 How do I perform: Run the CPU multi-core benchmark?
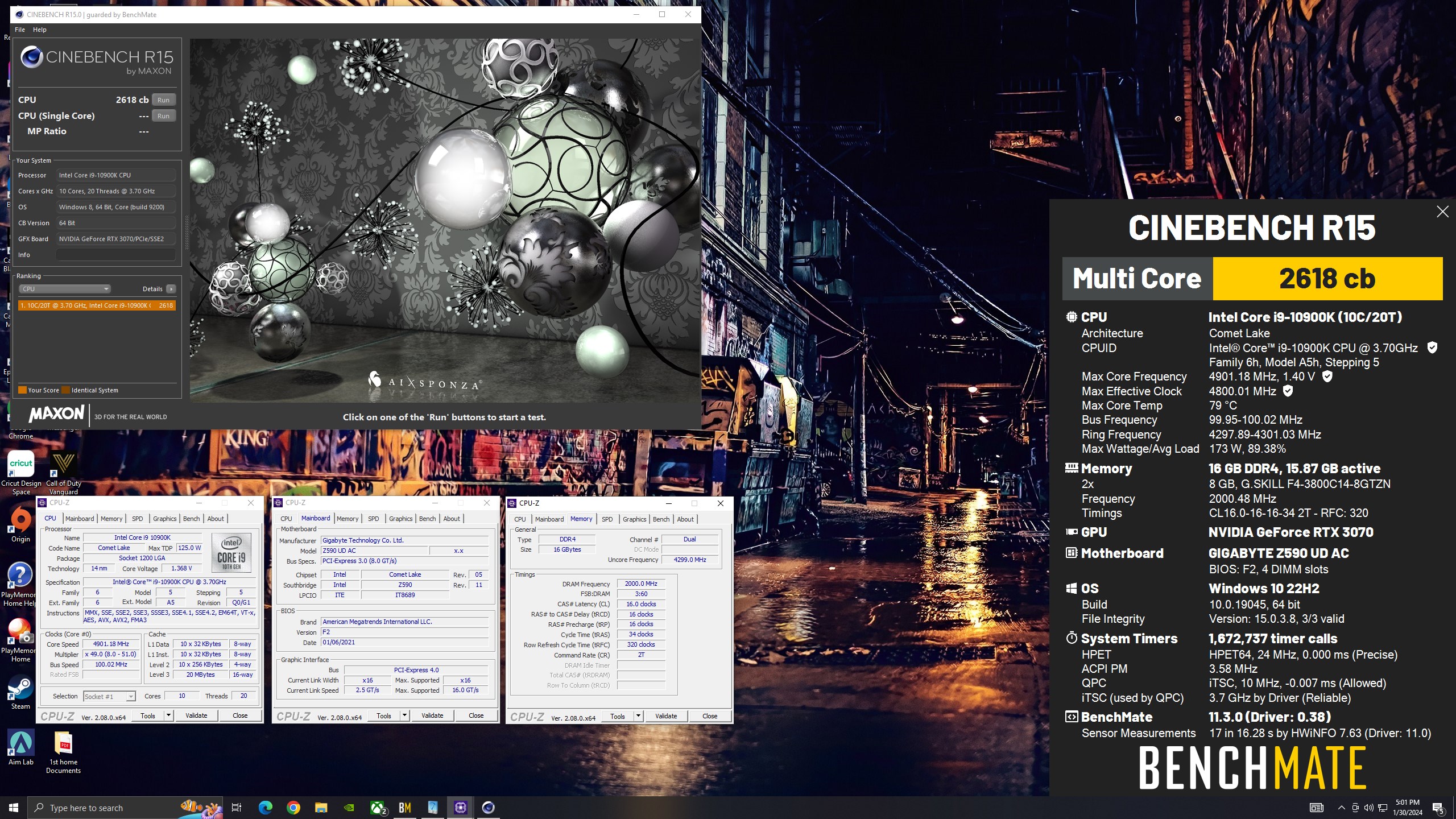164,100
